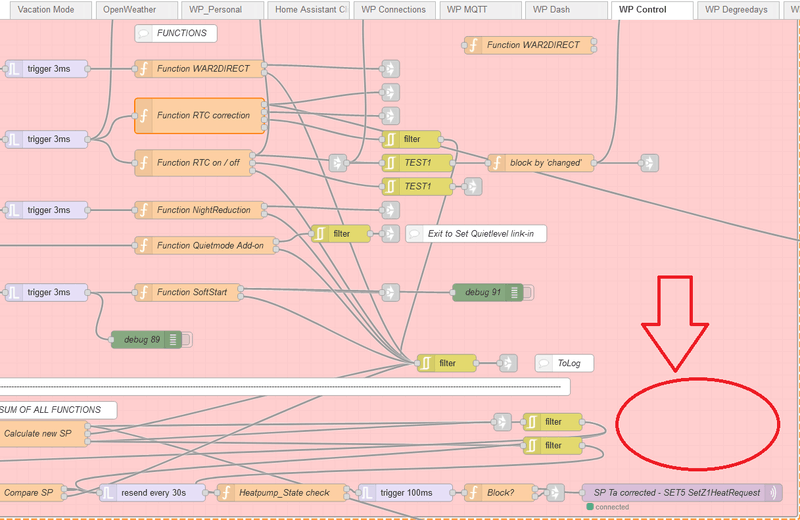The width and height of the screenshot is (800, 520).
Task: Select the Calculate new SP node
Action: click(43, 434)
